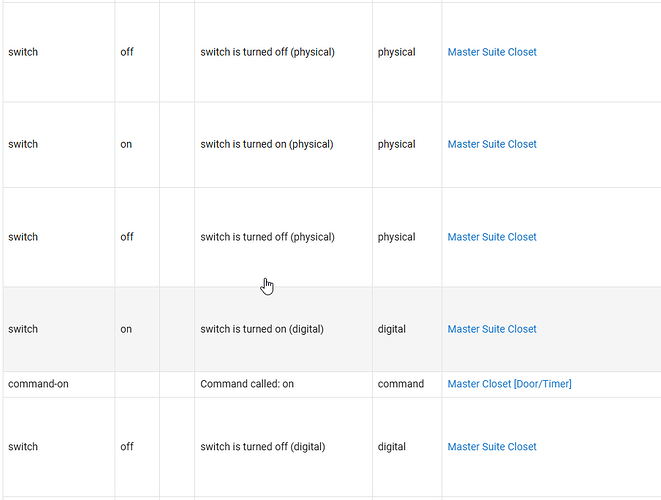Click "switch is turned on (digital)" text
Image resolution: width=661 pixels, height=500 pixels.
pyautogui.click(x=262, y=329)
